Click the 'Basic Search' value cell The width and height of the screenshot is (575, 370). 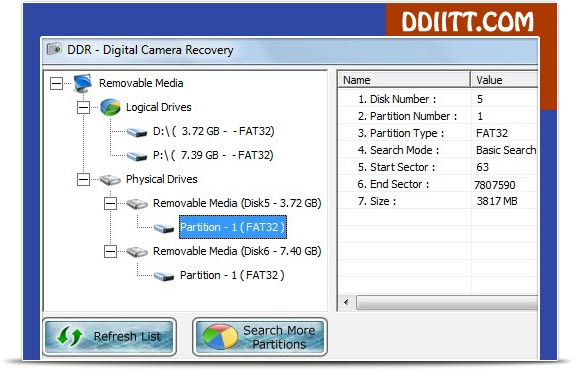506,150
